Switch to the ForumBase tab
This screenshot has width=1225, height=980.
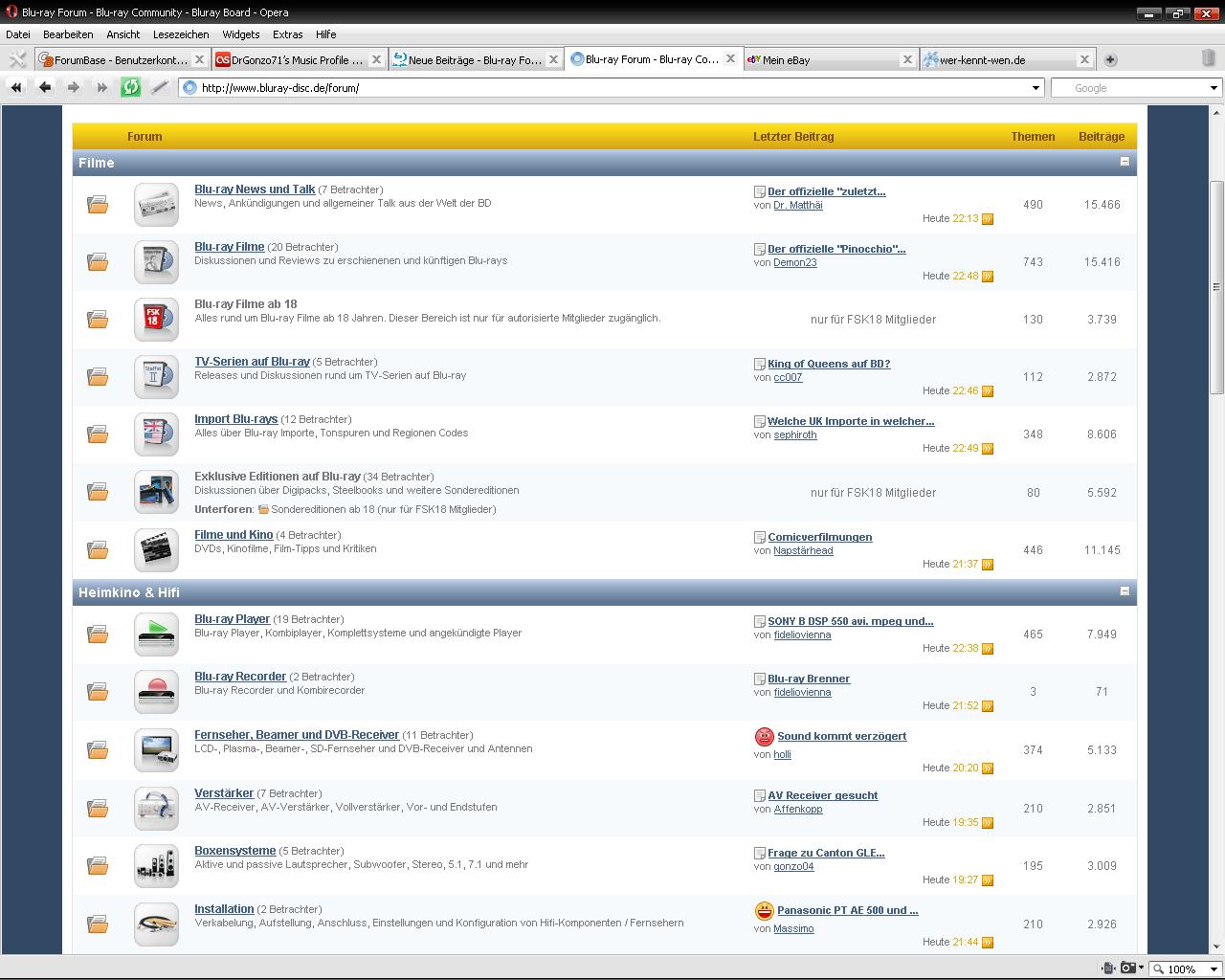(122, 59)
